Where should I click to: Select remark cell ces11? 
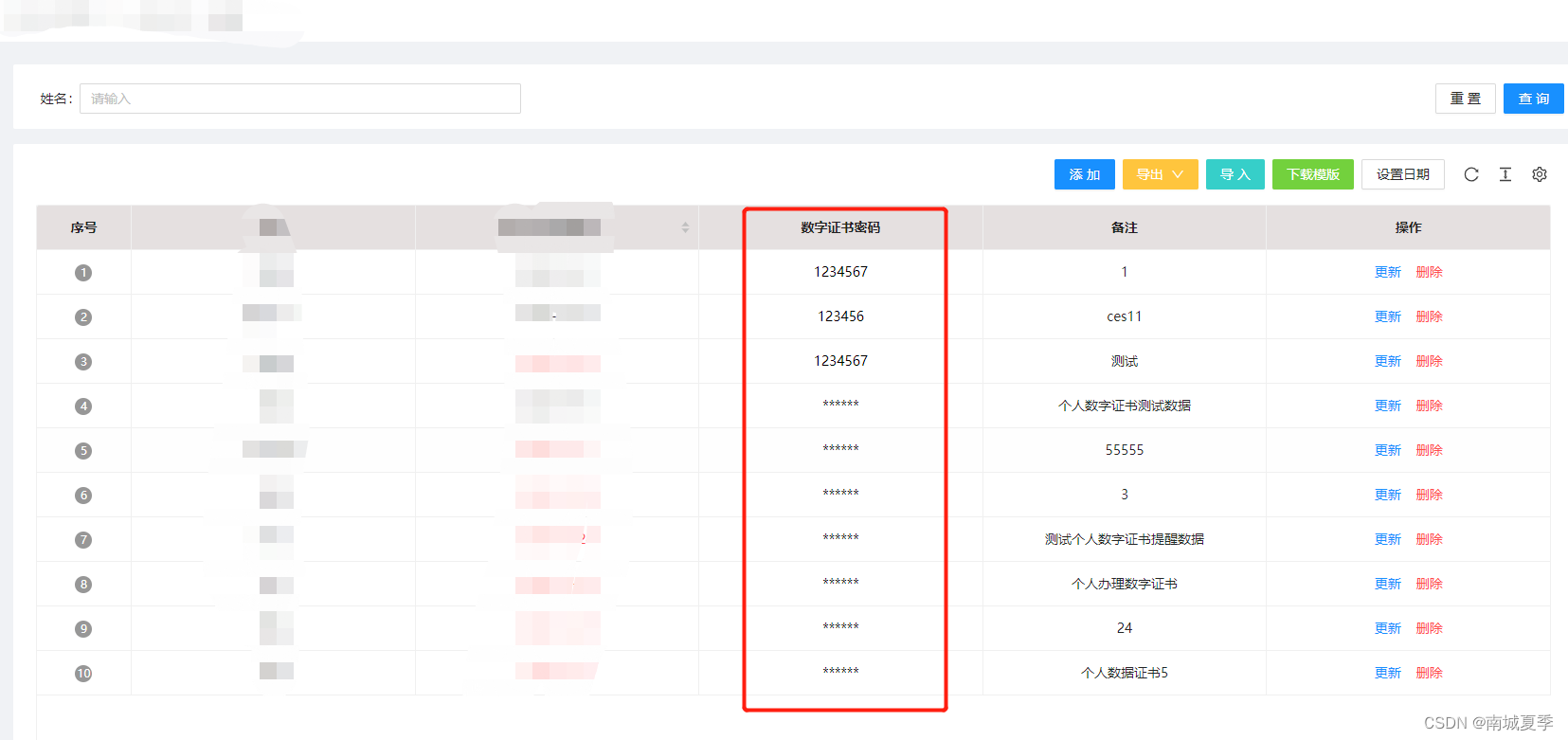[1125, 316]
